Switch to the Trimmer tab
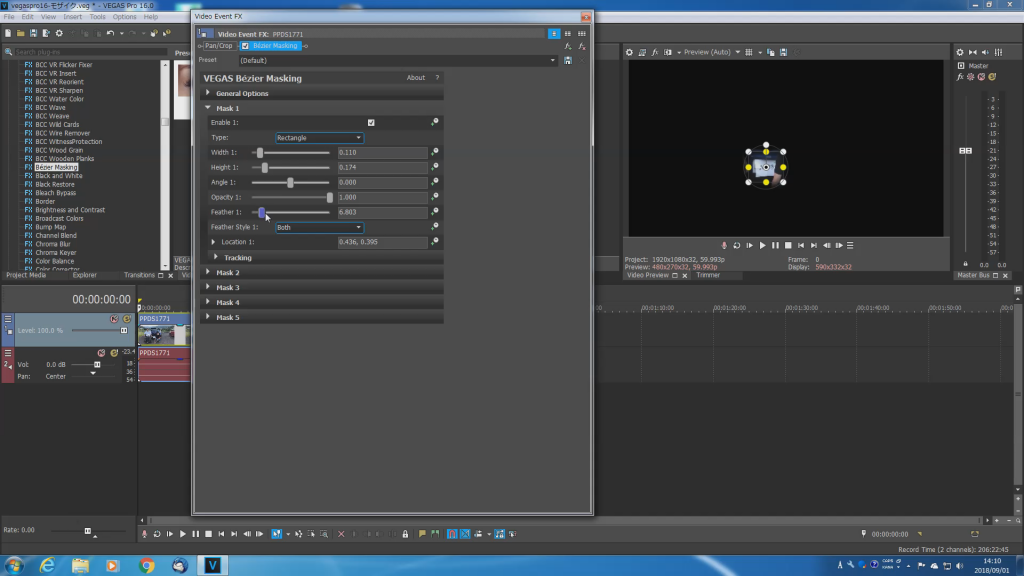The height and width of the screenshot is (576, 1024). (708, 275)
